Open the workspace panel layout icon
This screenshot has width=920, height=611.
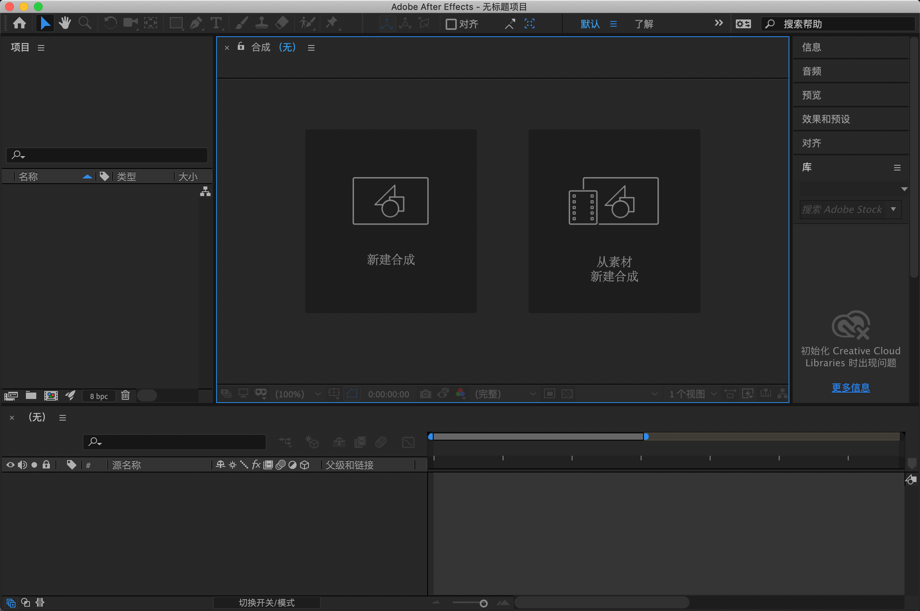743,24
